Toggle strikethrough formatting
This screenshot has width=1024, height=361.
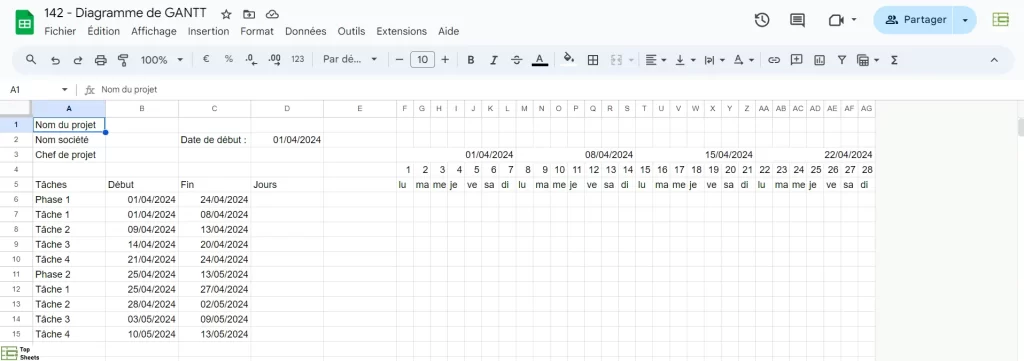[517, 60]
